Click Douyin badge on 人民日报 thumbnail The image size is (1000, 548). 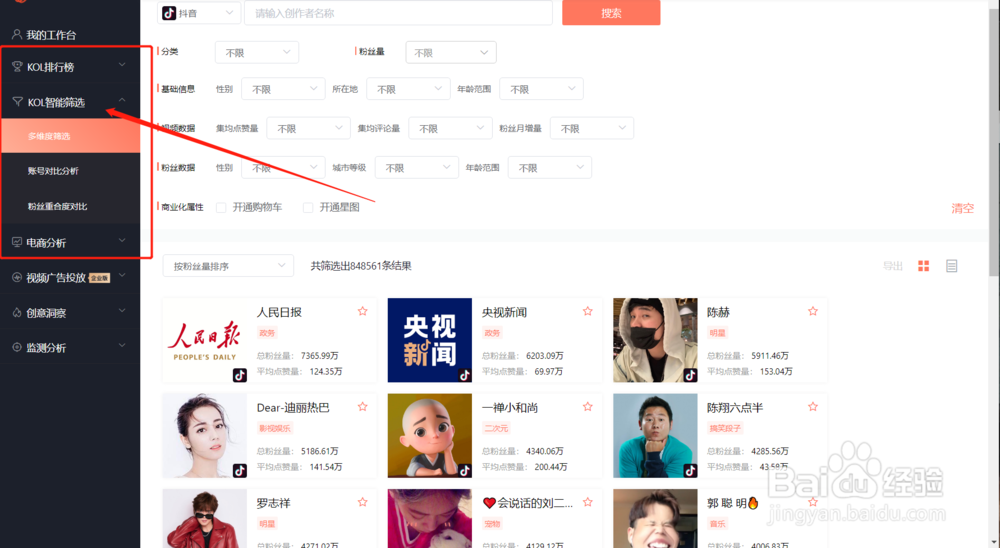[x=239, y=375]
